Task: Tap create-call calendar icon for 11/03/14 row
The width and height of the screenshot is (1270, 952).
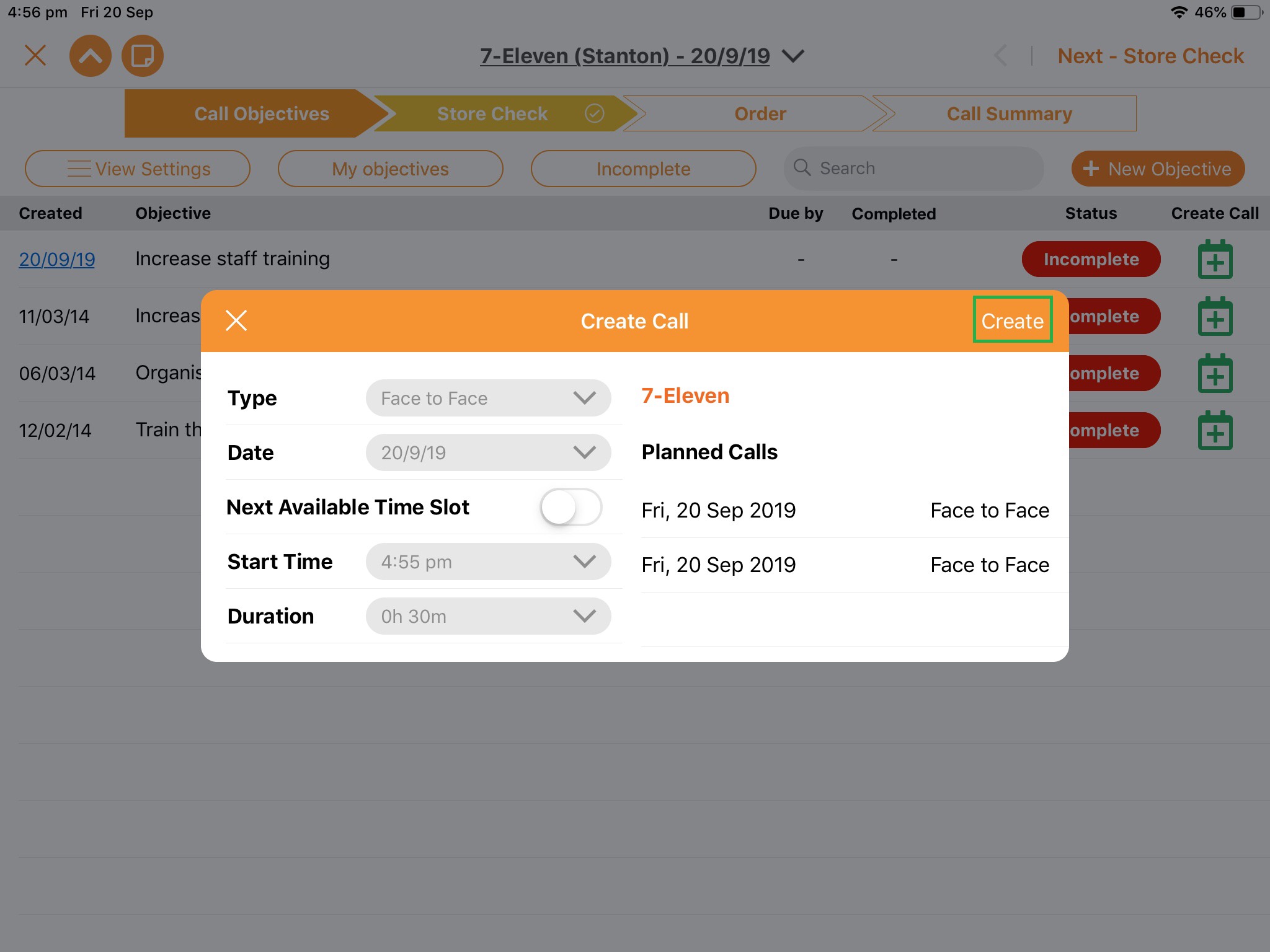Action: point(1215,317)
